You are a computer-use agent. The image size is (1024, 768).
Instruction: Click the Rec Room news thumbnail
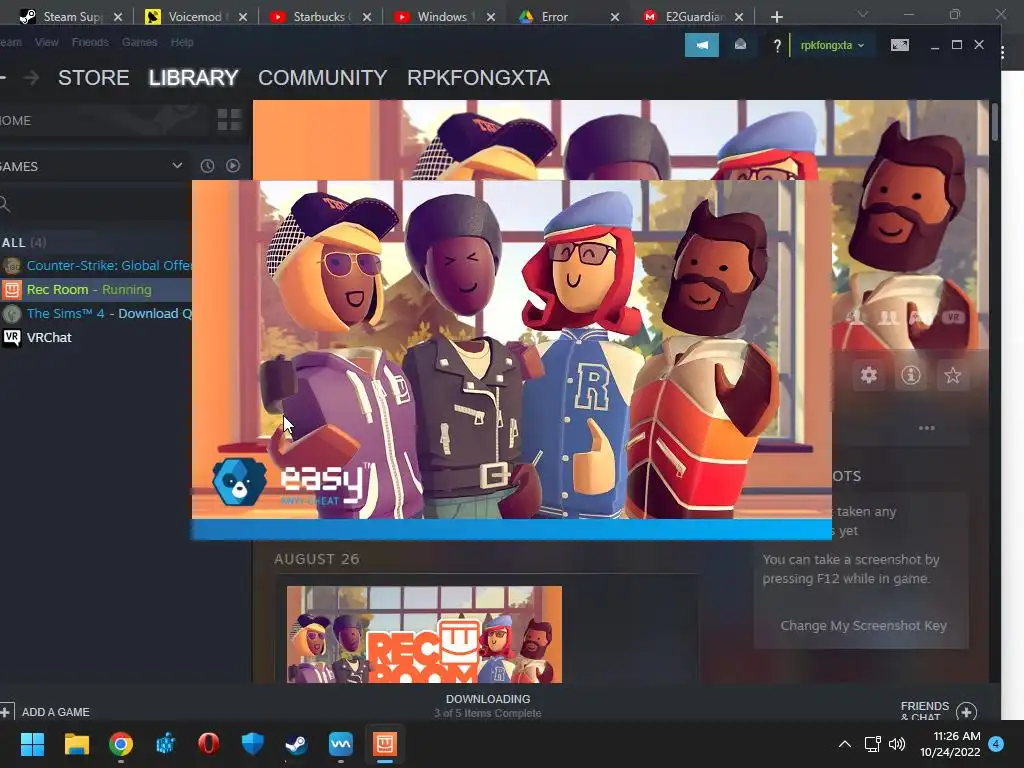pos(424,635)
